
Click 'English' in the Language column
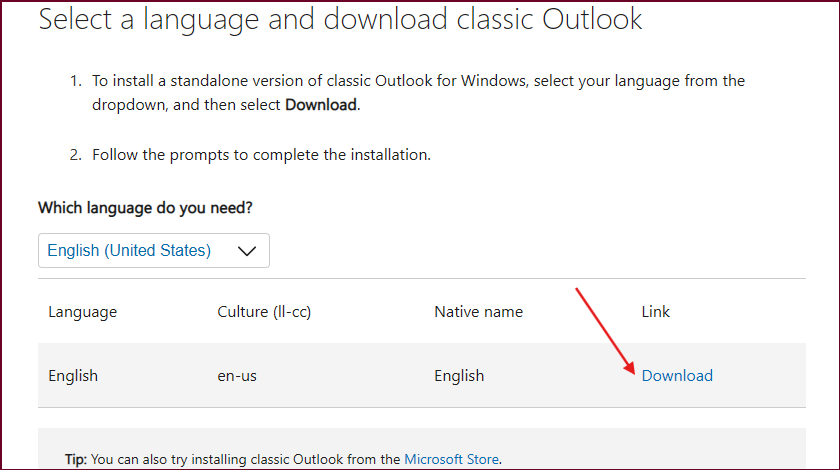point(73,376)
